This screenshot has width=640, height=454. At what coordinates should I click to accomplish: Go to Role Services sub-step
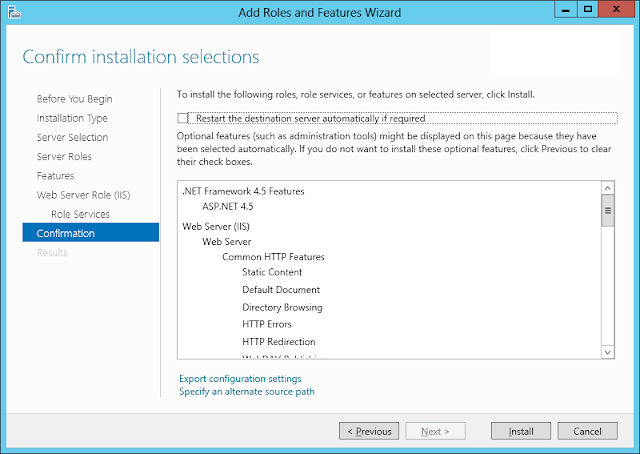pos(80,214)
